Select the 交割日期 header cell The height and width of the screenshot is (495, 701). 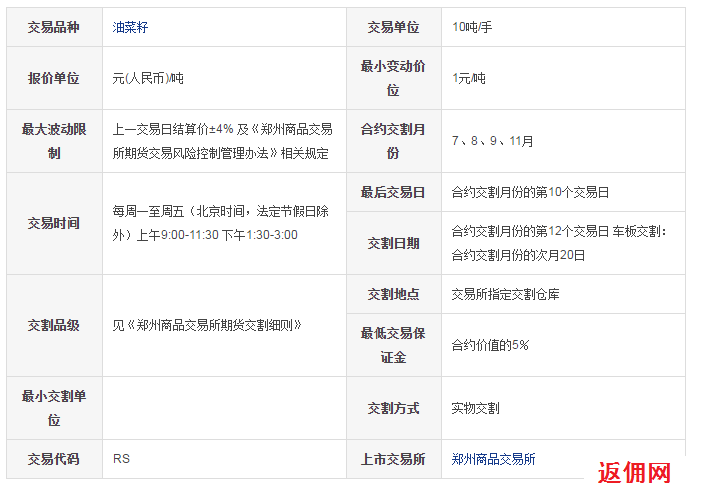[x=393, y=243]
